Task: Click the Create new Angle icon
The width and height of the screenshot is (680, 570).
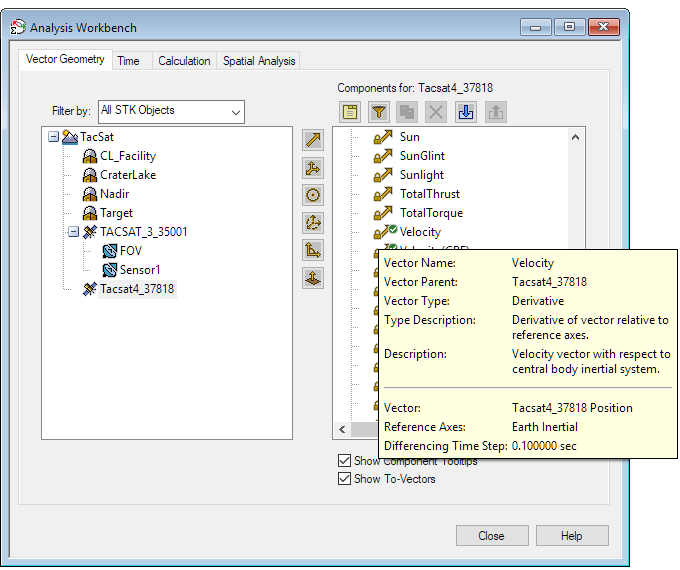Action: tap(313, 250)
